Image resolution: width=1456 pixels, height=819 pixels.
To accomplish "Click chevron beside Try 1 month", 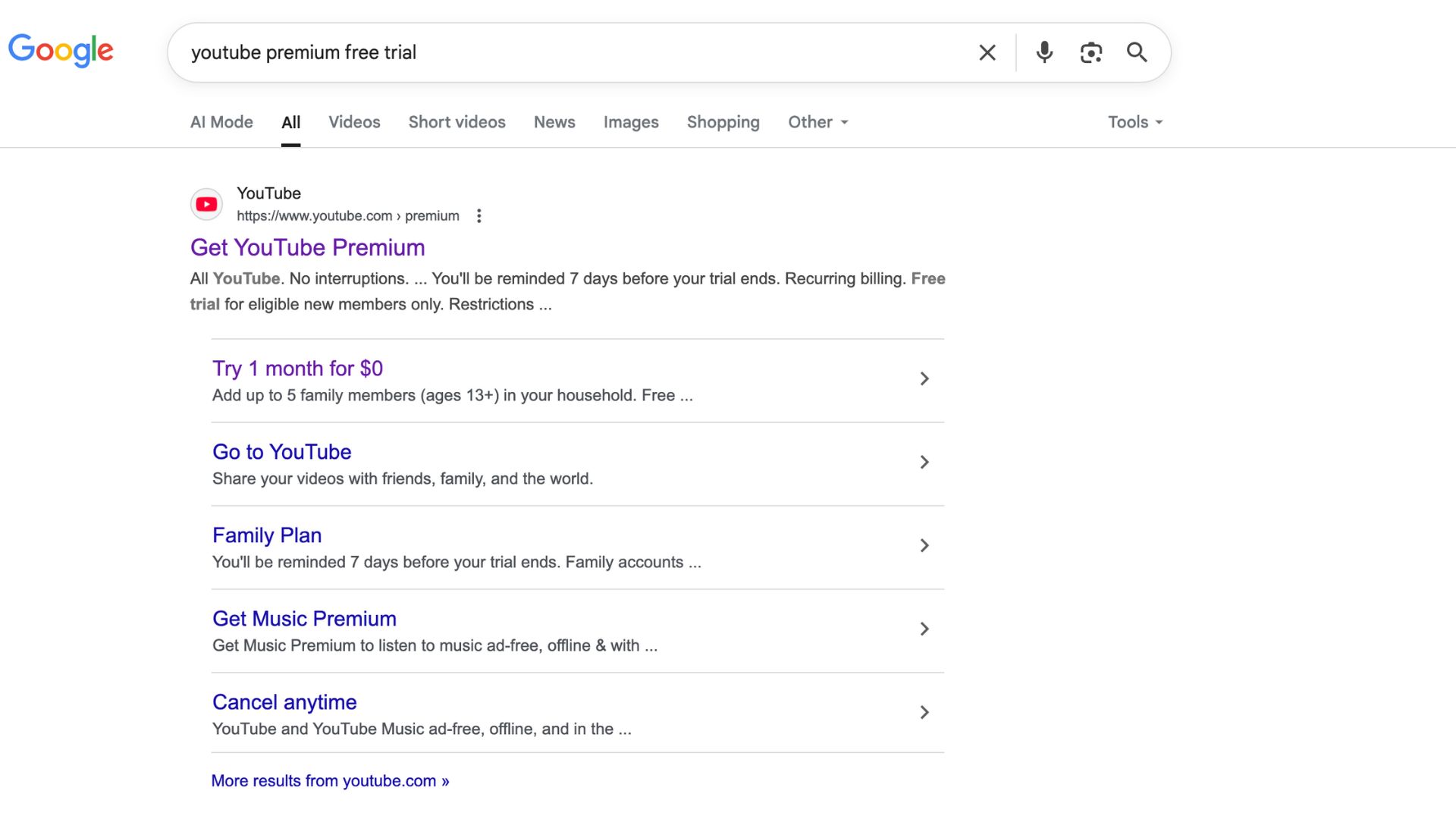I will click(924, 378).
